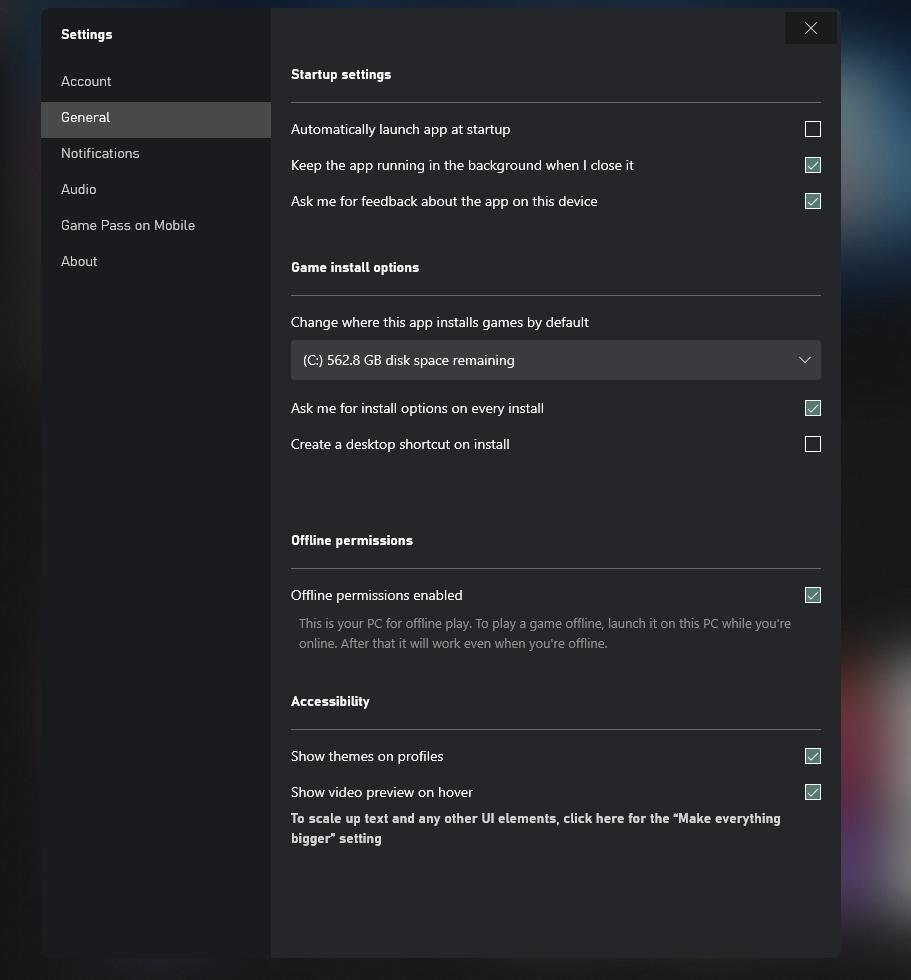Enable create a desktop shortcut on install

pyautogui.click(x=812, y=444)
